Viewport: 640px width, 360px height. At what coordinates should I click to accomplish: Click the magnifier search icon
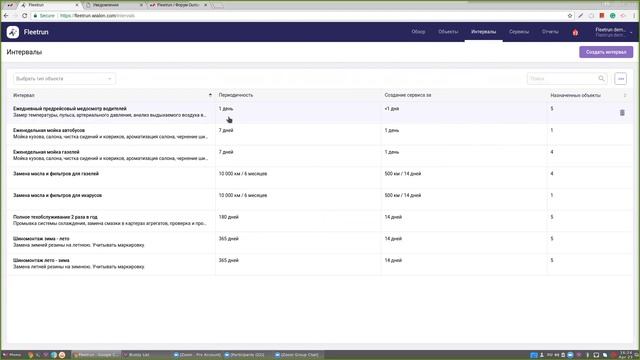(x=601, y=78)
